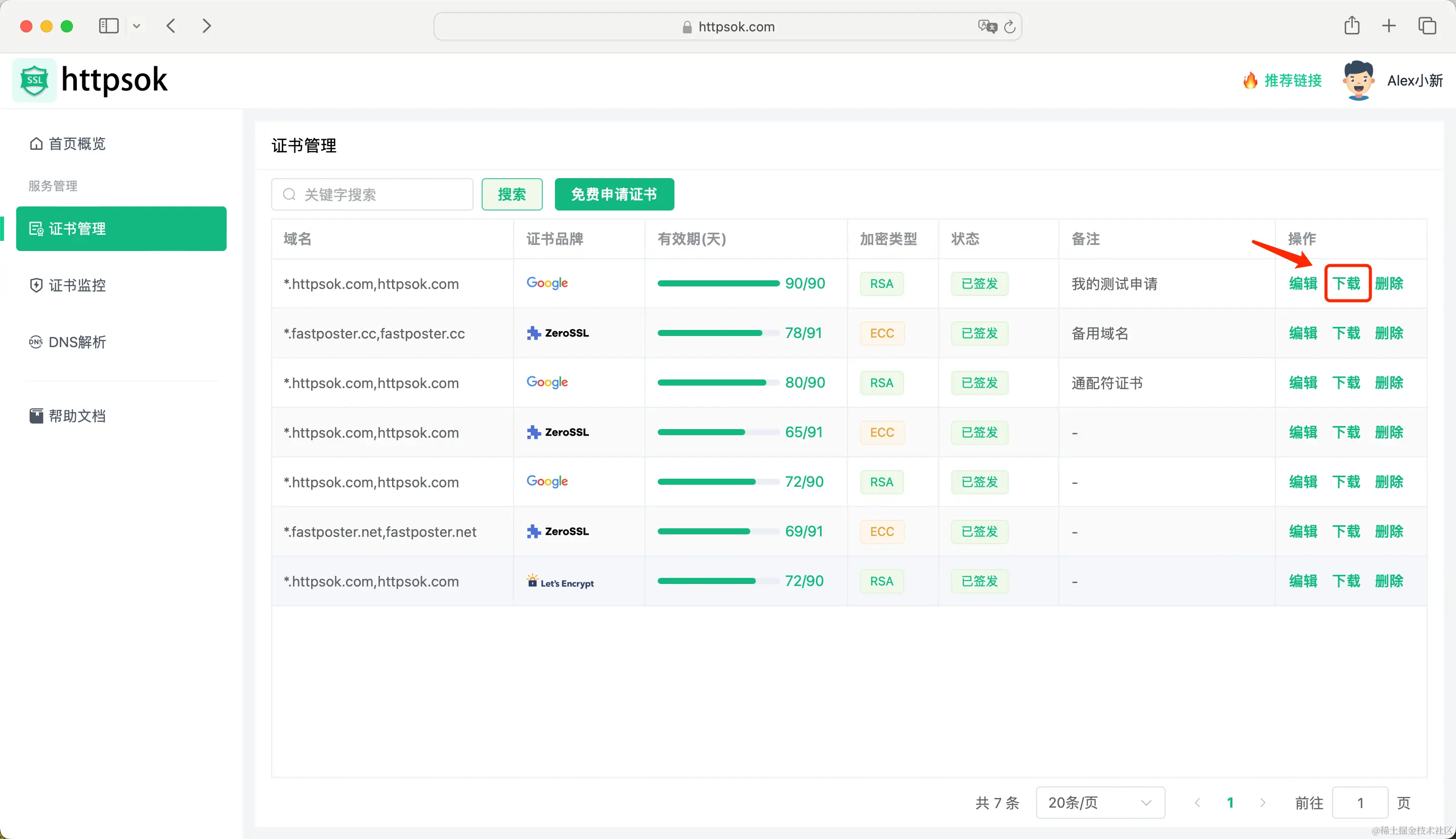
Task: Open DNS解析 in the sidebar
Action: click(x=76, y=342)
